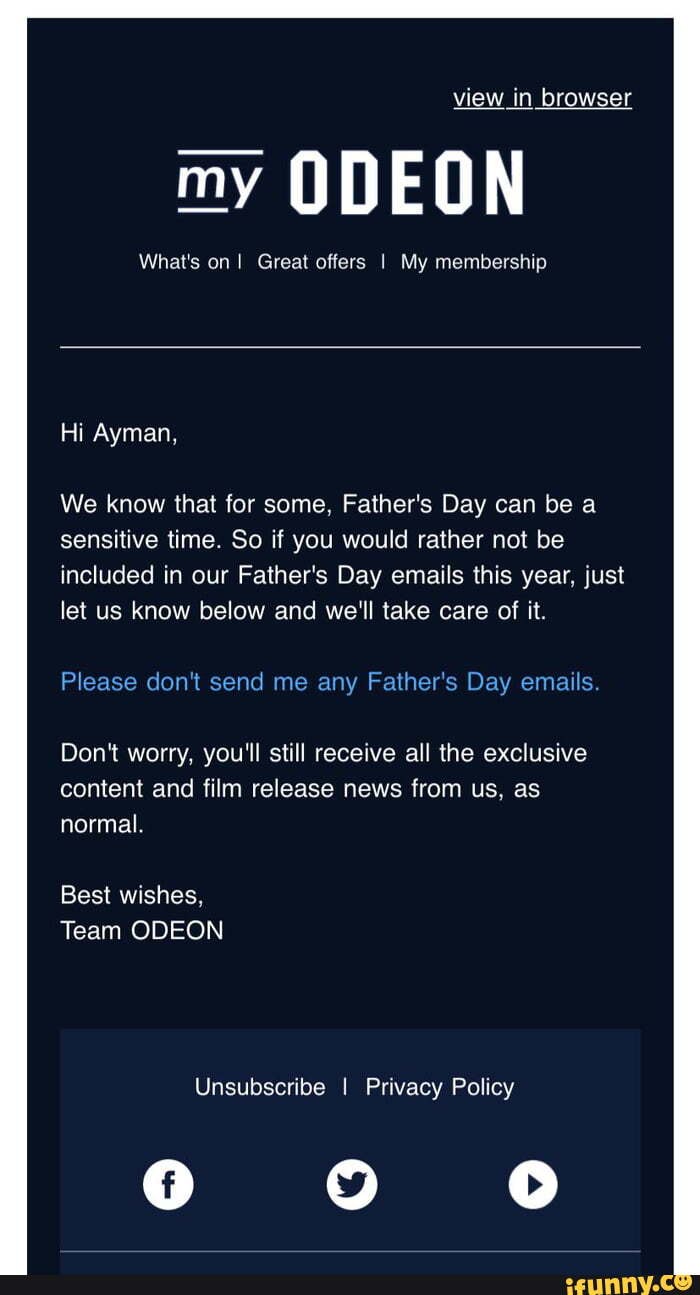
Task: Open ODEON's Twitter profile
Action: click(352, 1184)
